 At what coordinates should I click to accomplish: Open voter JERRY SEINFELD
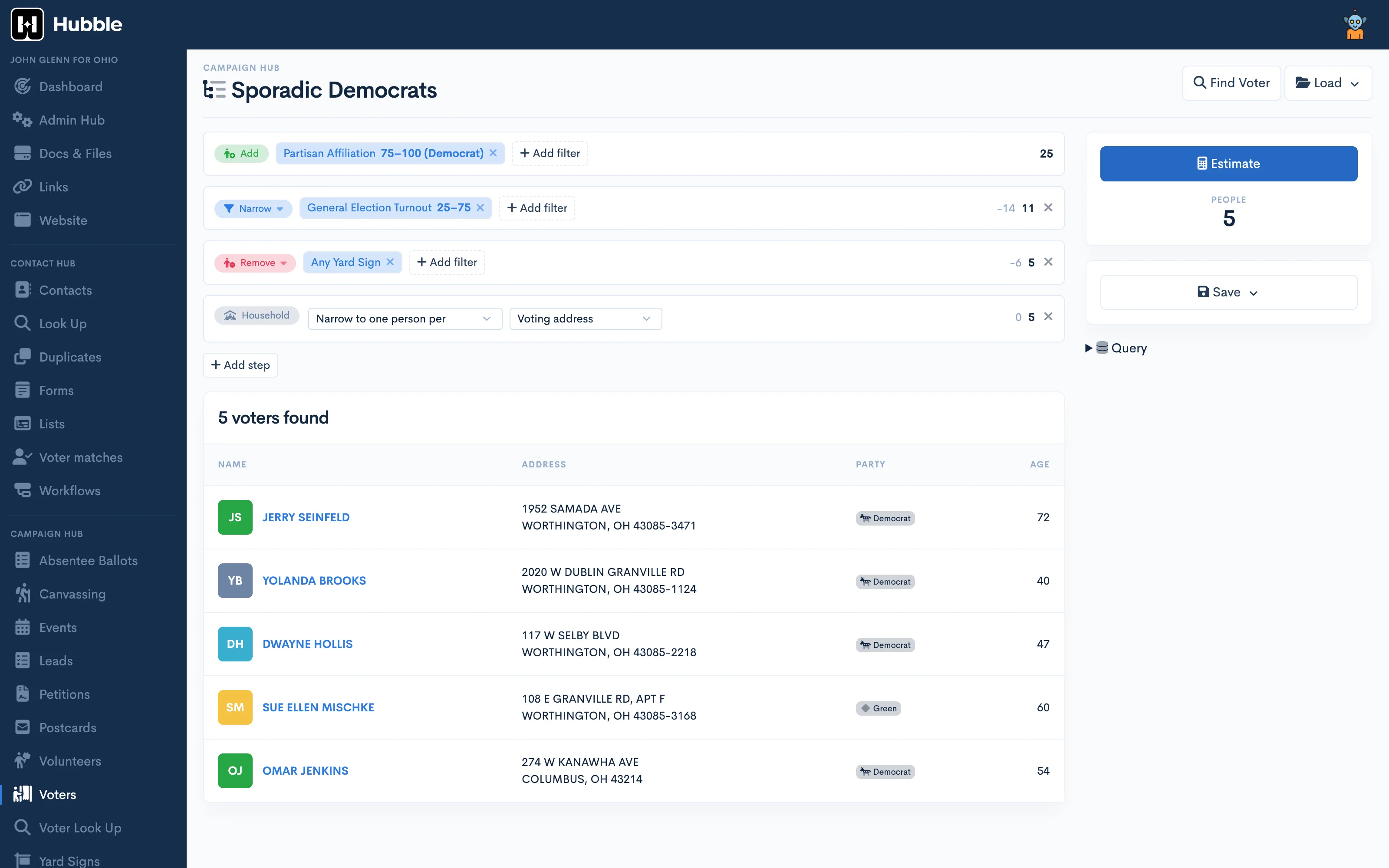[306, 517]
